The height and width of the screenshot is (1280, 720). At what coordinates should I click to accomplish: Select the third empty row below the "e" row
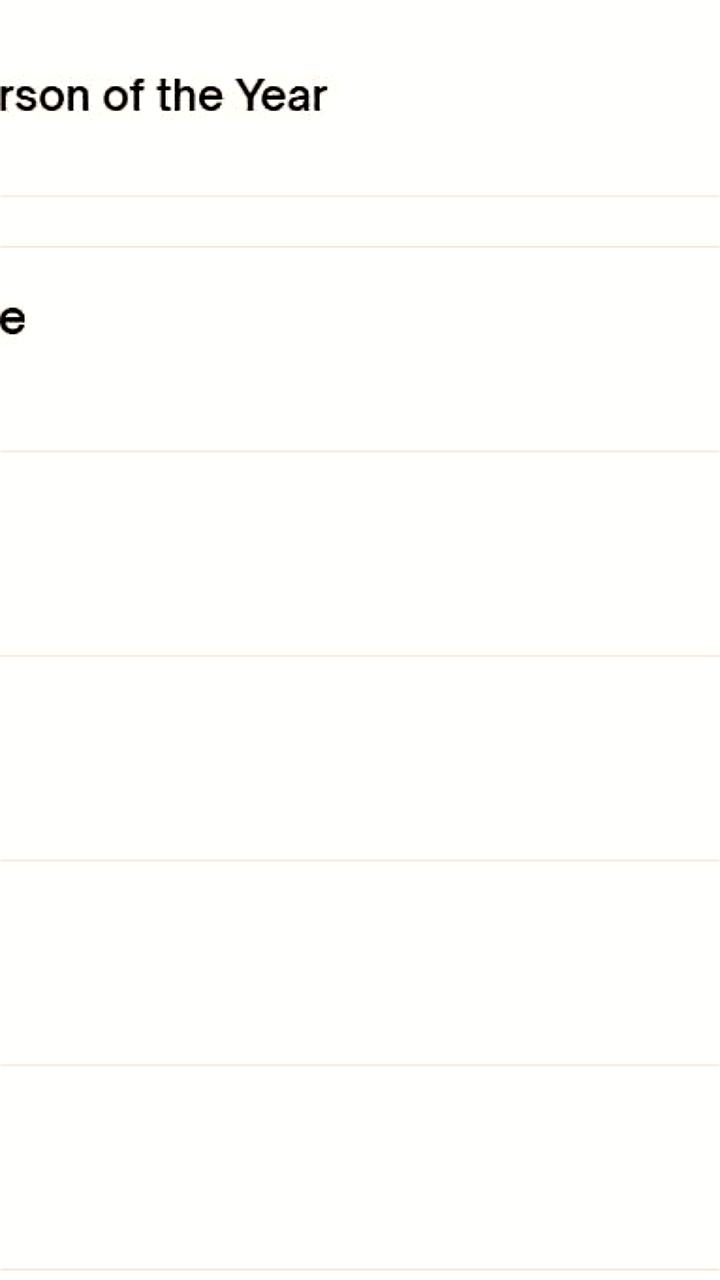pos(360,963)
